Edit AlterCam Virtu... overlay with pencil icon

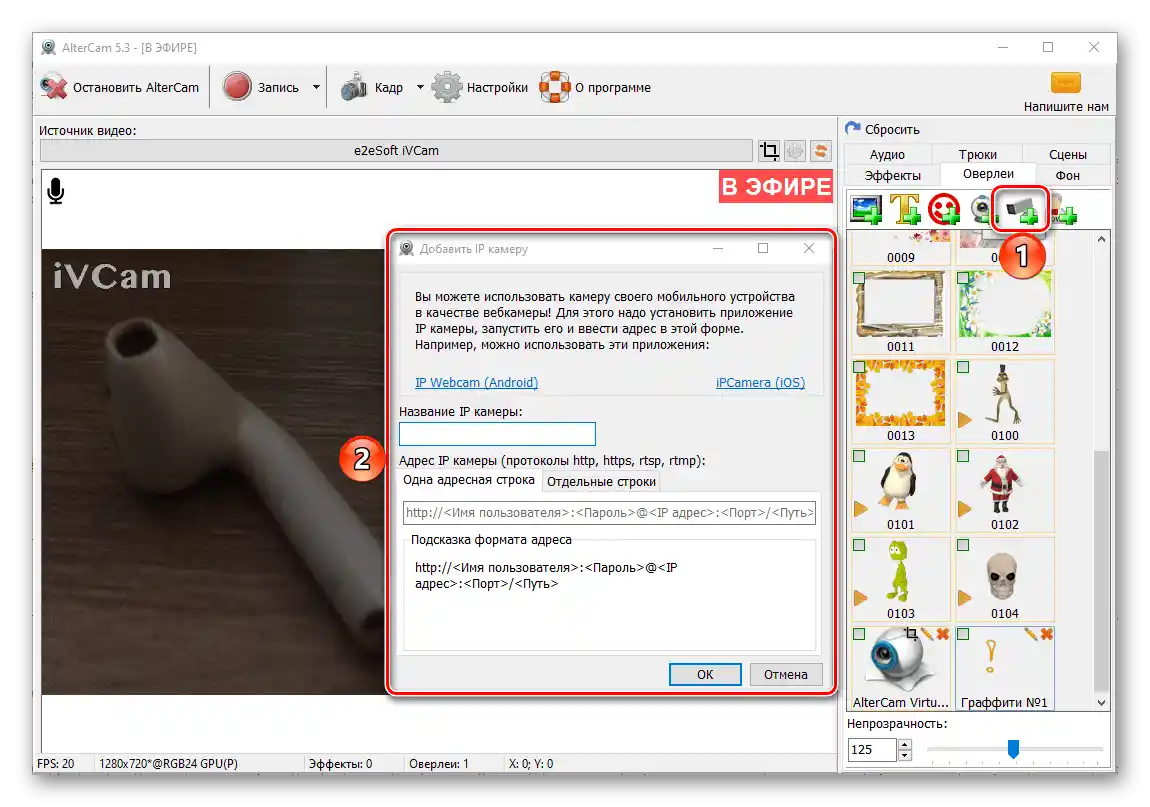point(927,634)
